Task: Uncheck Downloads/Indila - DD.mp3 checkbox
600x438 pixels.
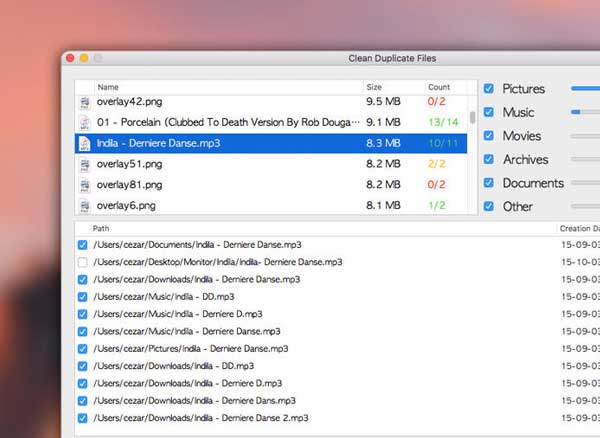Action: click(82, 366)
